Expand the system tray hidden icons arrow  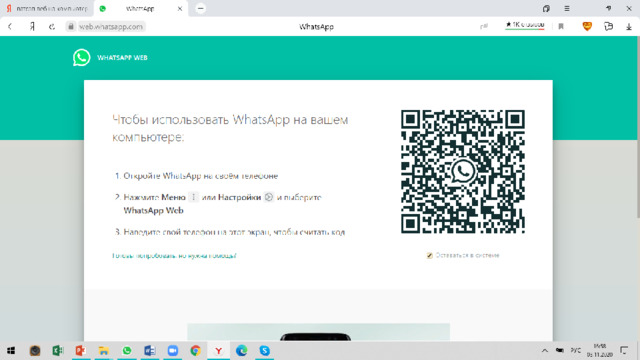tap(544, 351)
